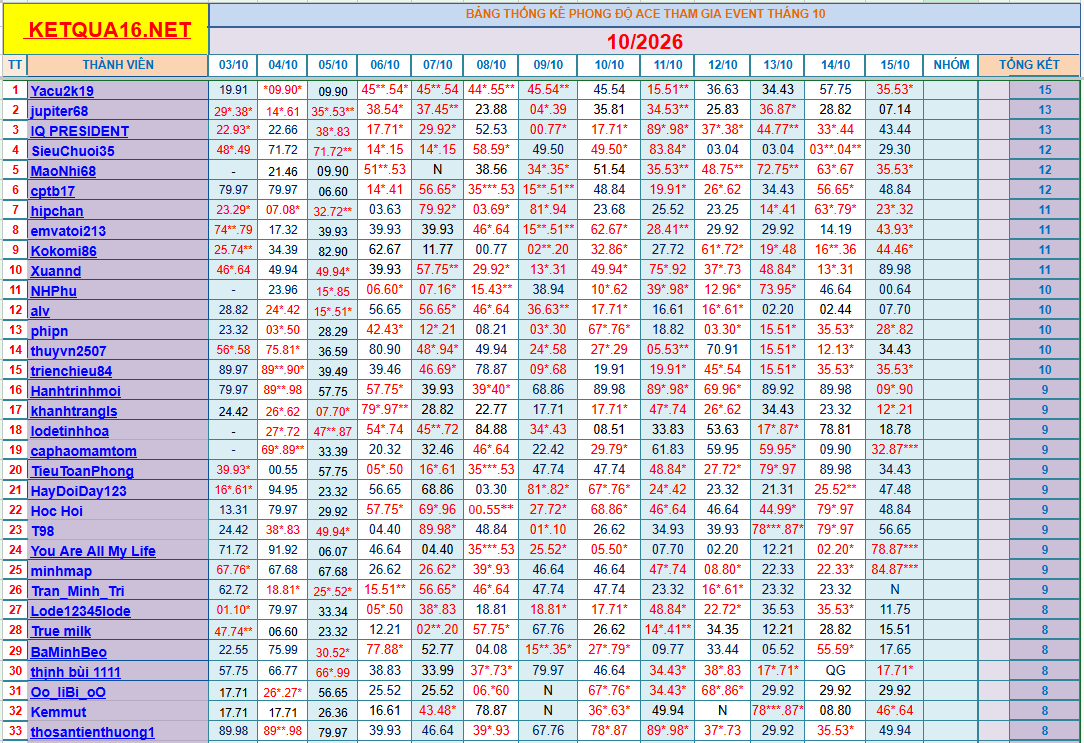Select the TieuToanPhong member link
Screen dimensions: 1084x743
point(82,471)
